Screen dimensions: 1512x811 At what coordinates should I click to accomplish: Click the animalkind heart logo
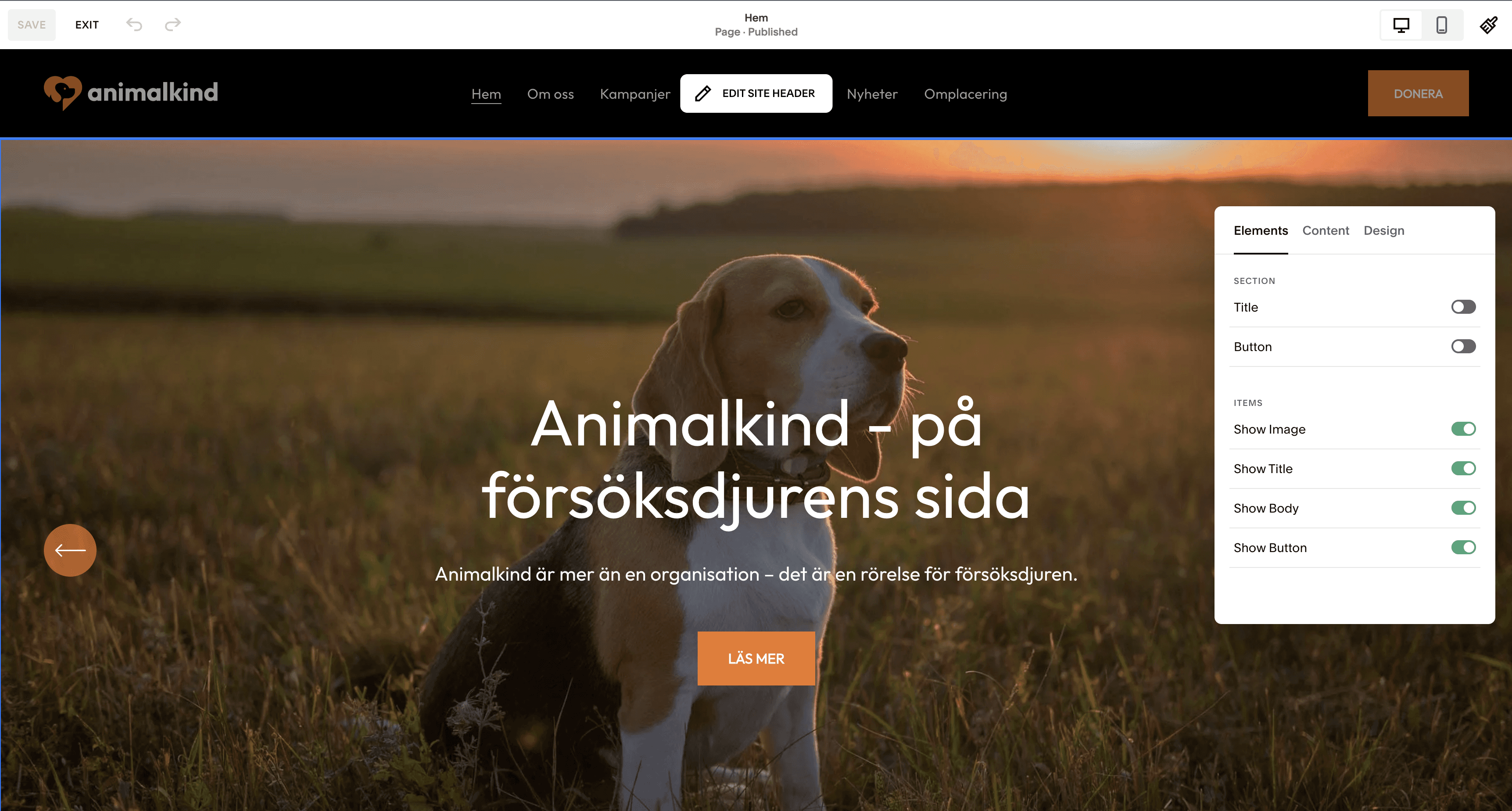pyautogui.click(x=63, y=93)
